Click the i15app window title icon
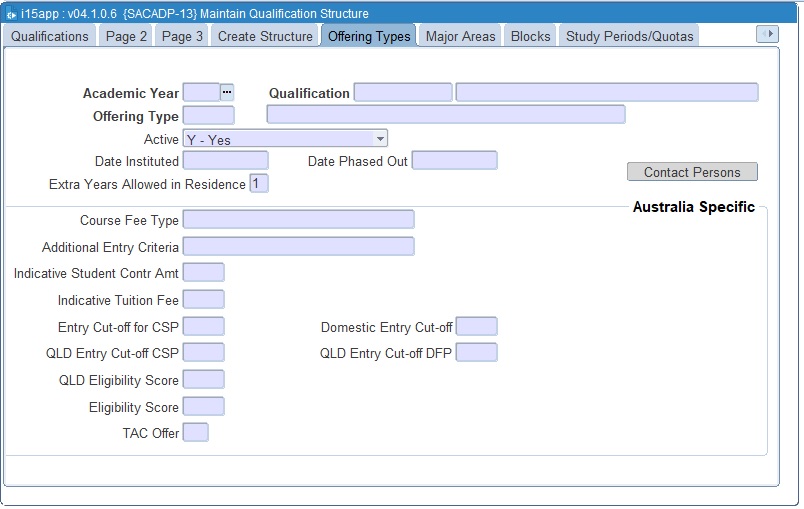 11,14
